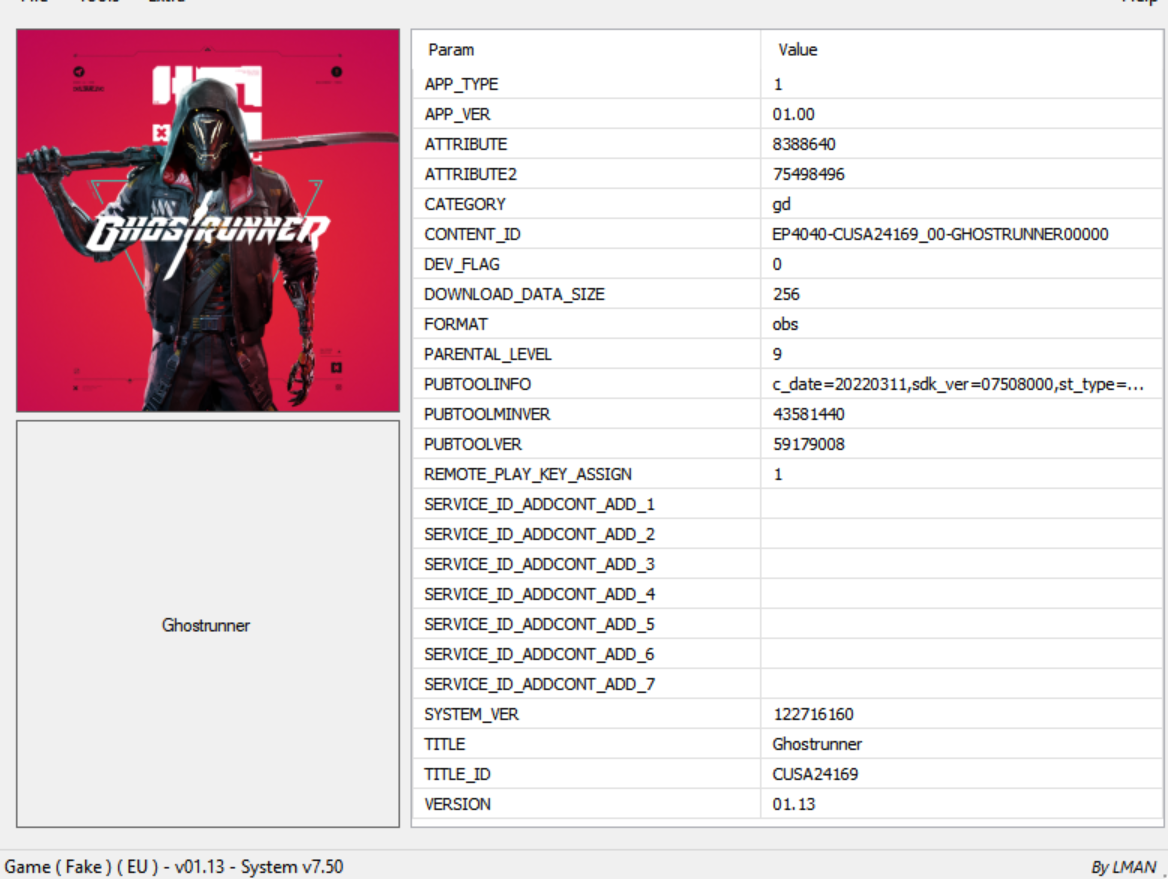Select the CATEGORY parameter name
This screenshot has height=879, width=1168.
465,204
